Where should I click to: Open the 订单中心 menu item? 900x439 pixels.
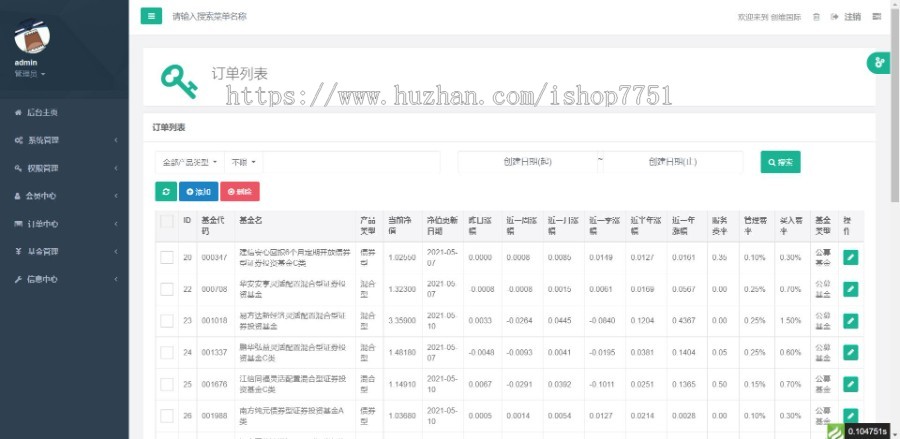[64, 224]
